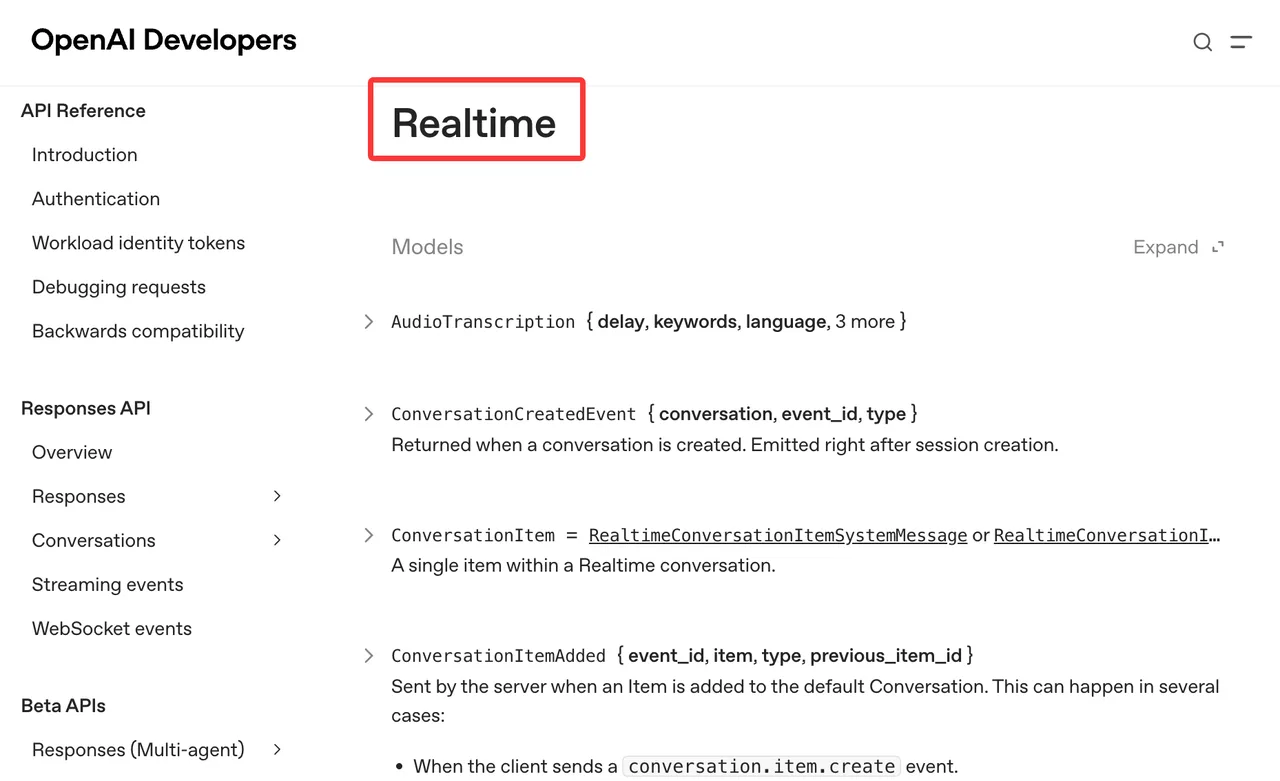The width and height of the screenshot is (1280, 781).
Task: Click the Models section heading
Action: pos(428,247)
